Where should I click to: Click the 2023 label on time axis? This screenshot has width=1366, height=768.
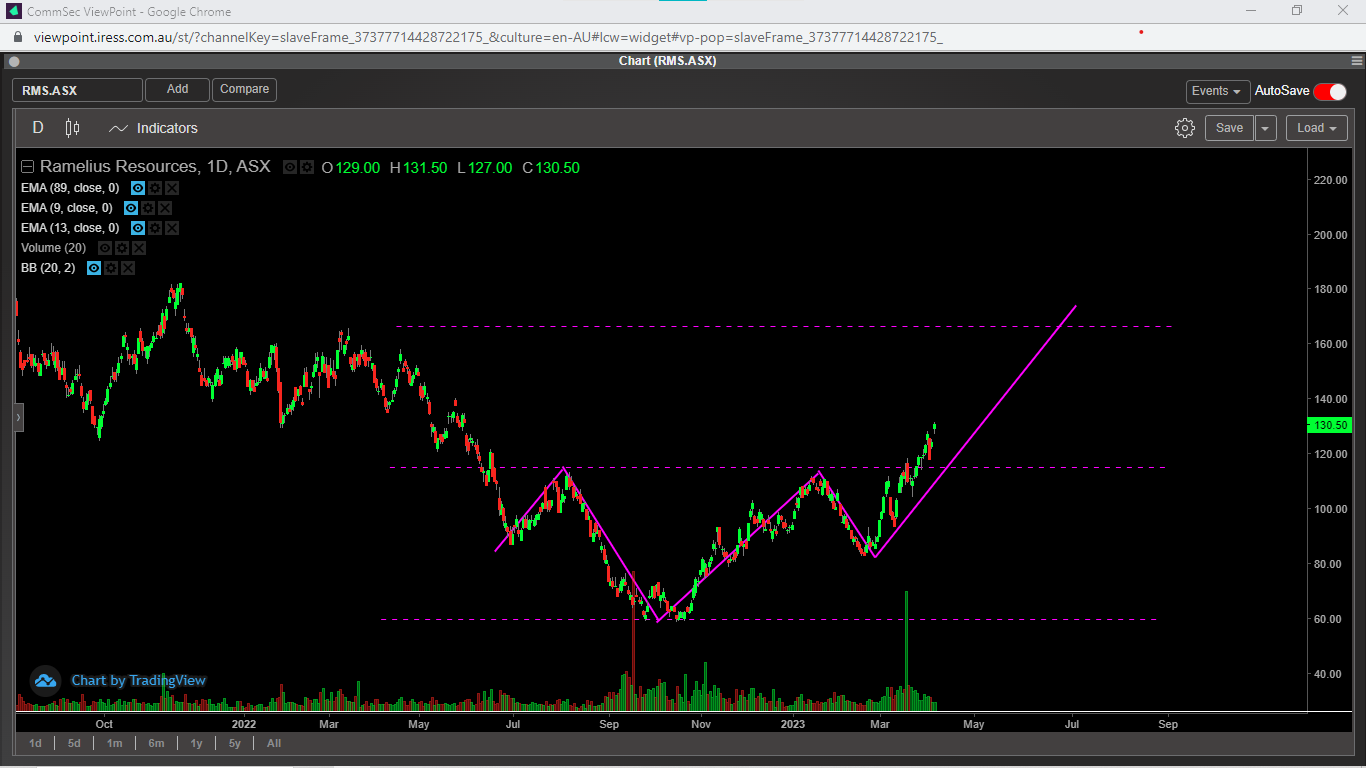pyautogui.click(x=793, y=724)
